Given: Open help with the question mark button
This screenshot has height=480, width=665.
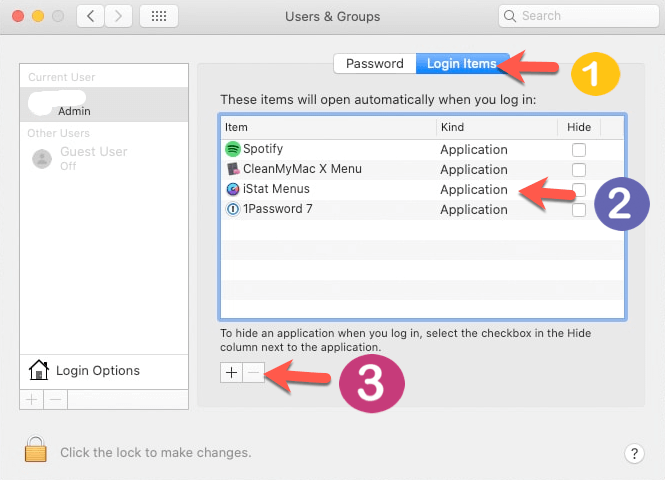Looking at the screenshot, I should pyautogui.click(x=634, y=453).
